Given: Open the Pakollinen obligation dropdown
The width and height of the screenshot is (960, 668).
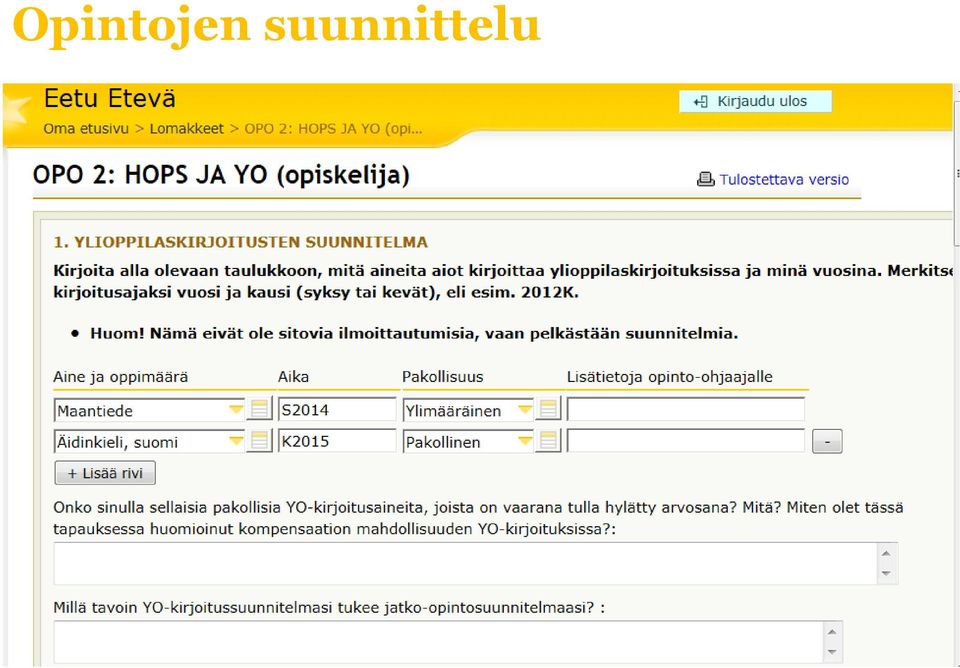Looking at the screenshot, I should point(525,441).
